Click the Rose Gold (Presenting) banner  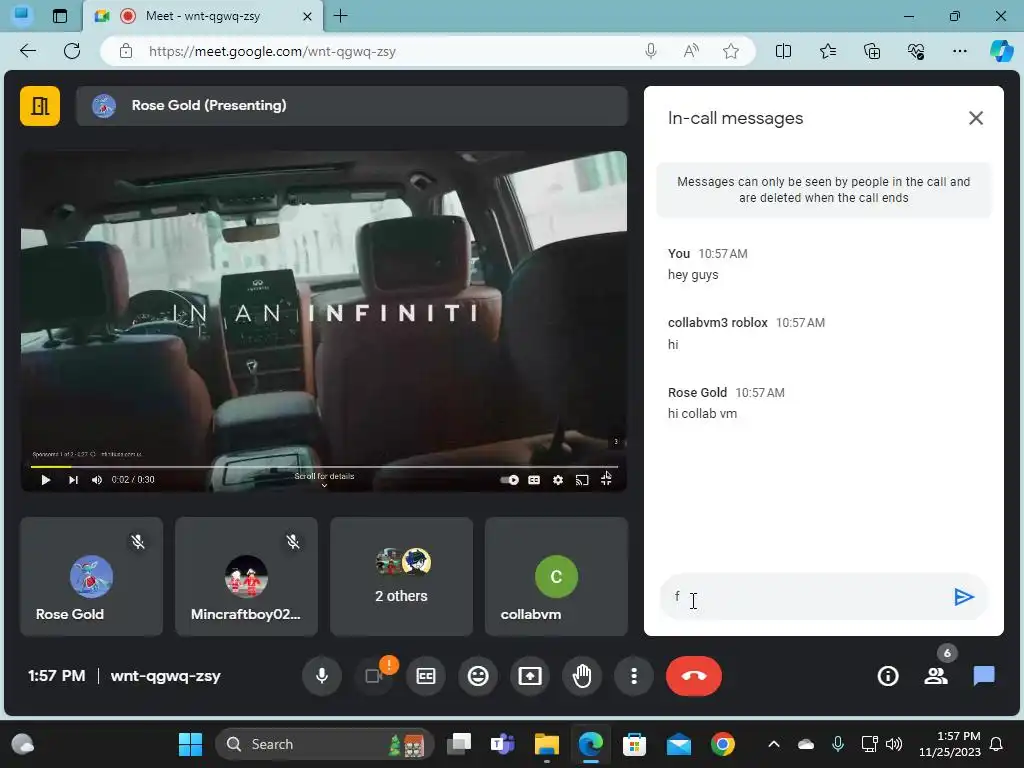(x=352, y=106)
